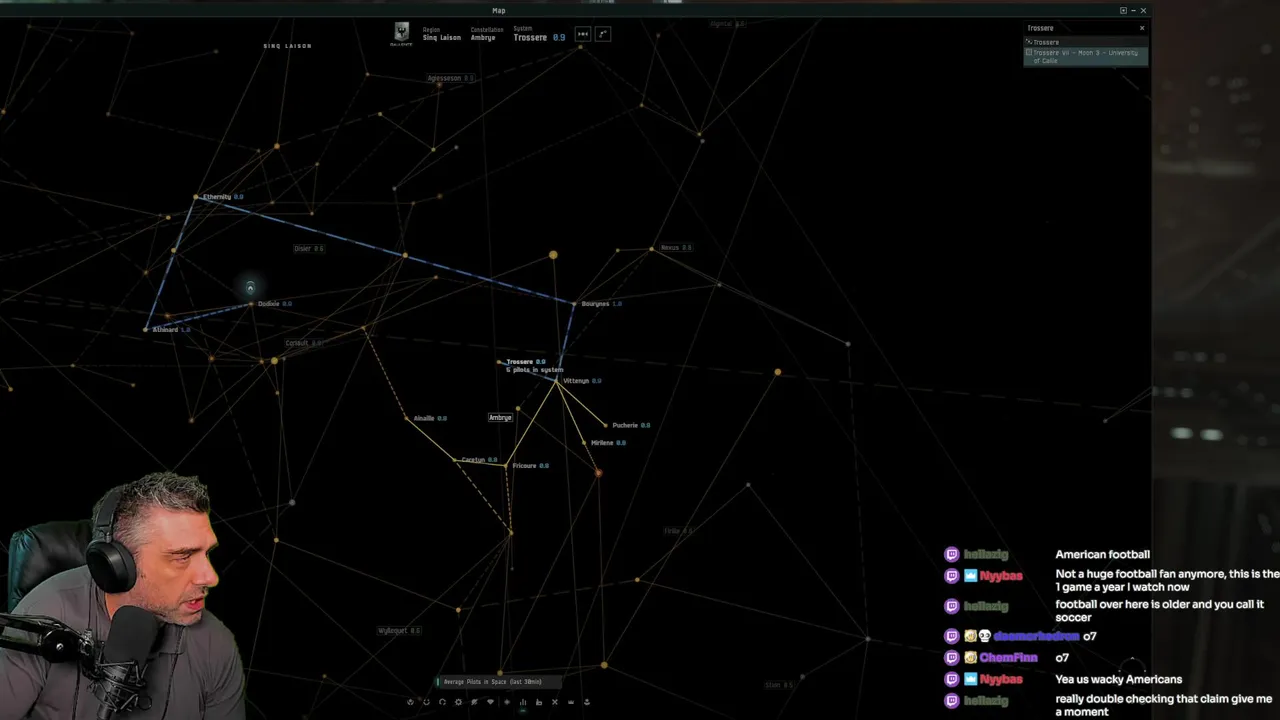
Task: Click the Average Pilots in Space legend label
Action: pos(493,682)
